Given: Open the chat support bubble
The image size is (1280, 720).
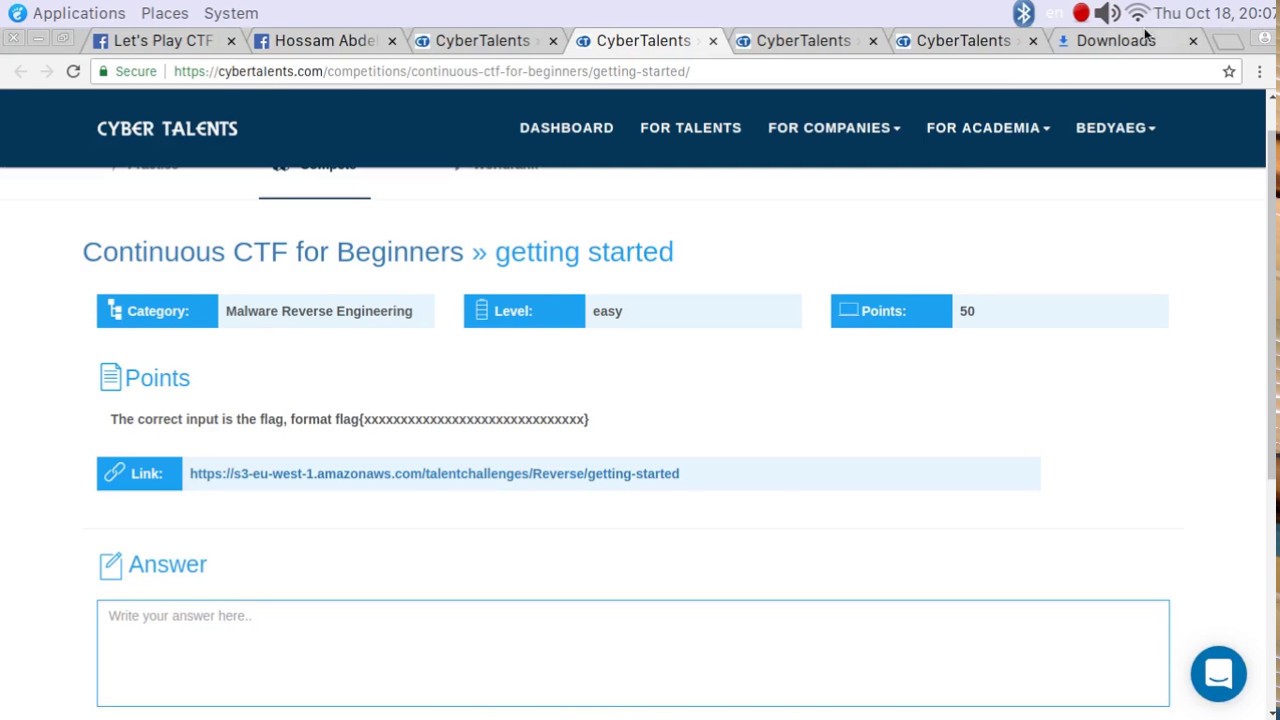Looking at the screenshot, I should click(x=1218, y=674).
